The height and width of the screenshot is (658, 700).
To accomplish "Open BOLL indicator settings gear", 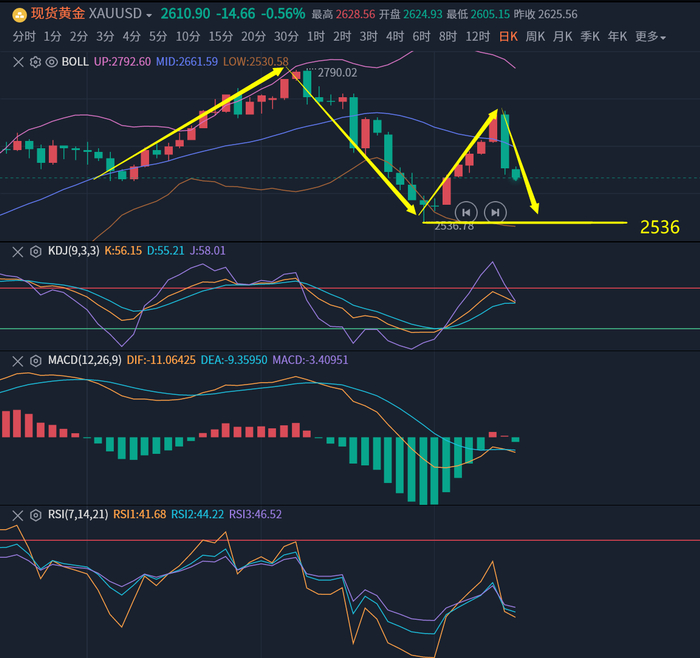I will click(x=35, y=62).
